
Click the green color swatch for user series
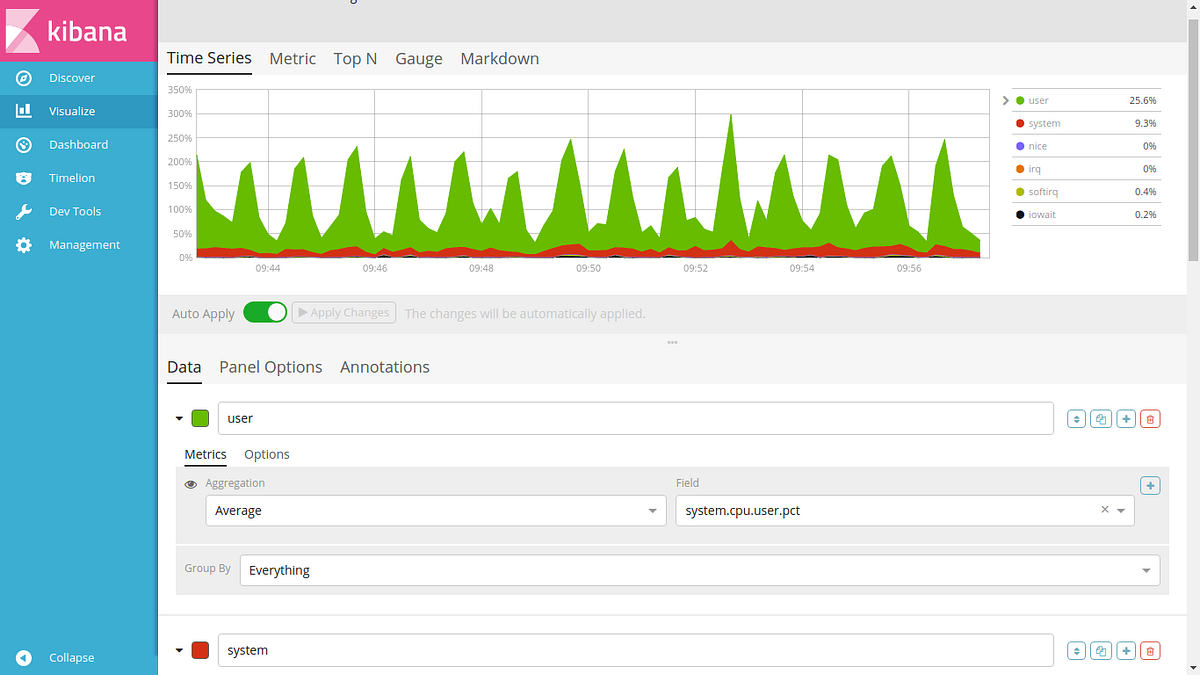200,418
